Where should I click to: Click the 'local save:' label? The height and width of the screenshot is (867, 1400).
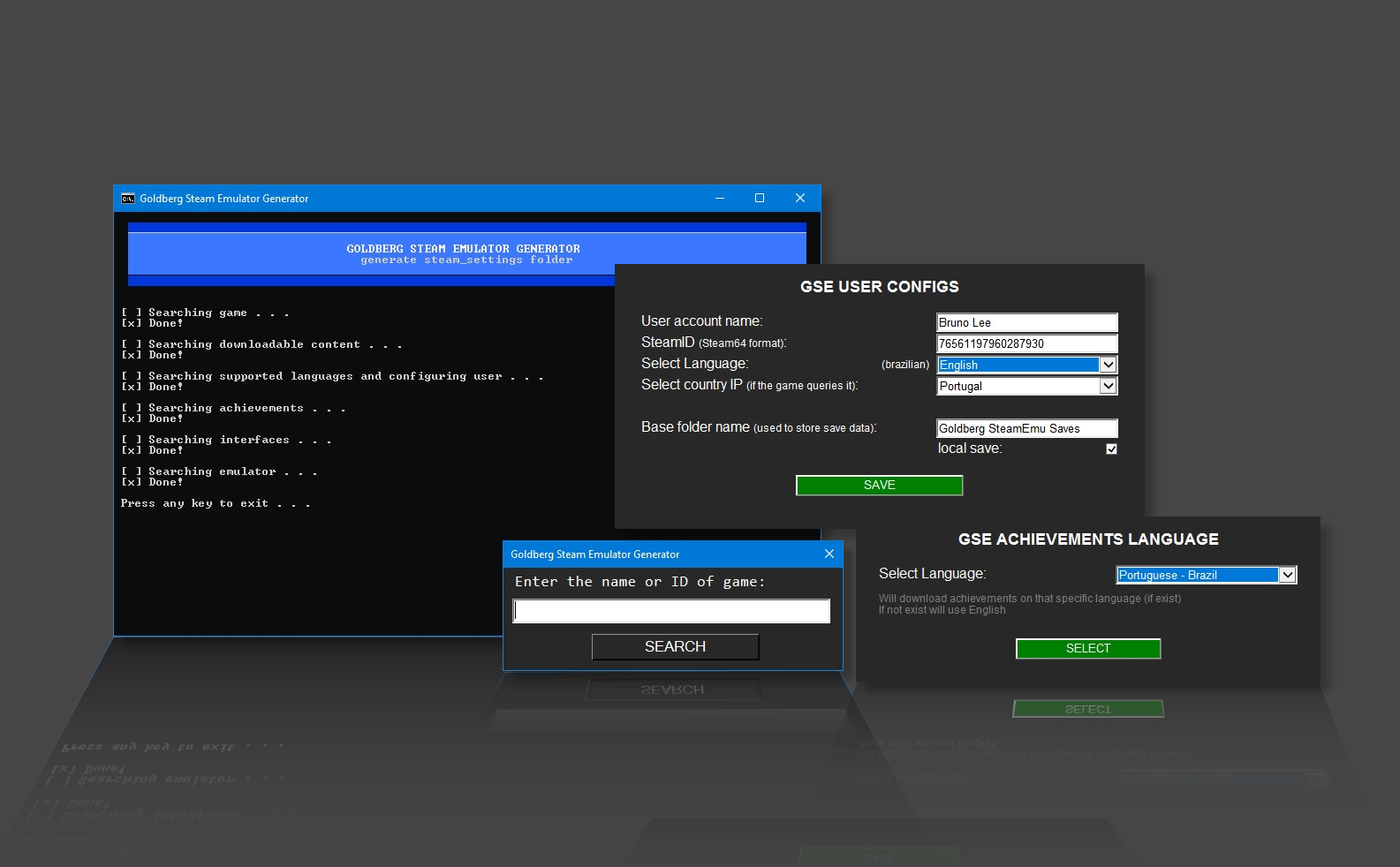pyautogui.click(x=970, y=449)
